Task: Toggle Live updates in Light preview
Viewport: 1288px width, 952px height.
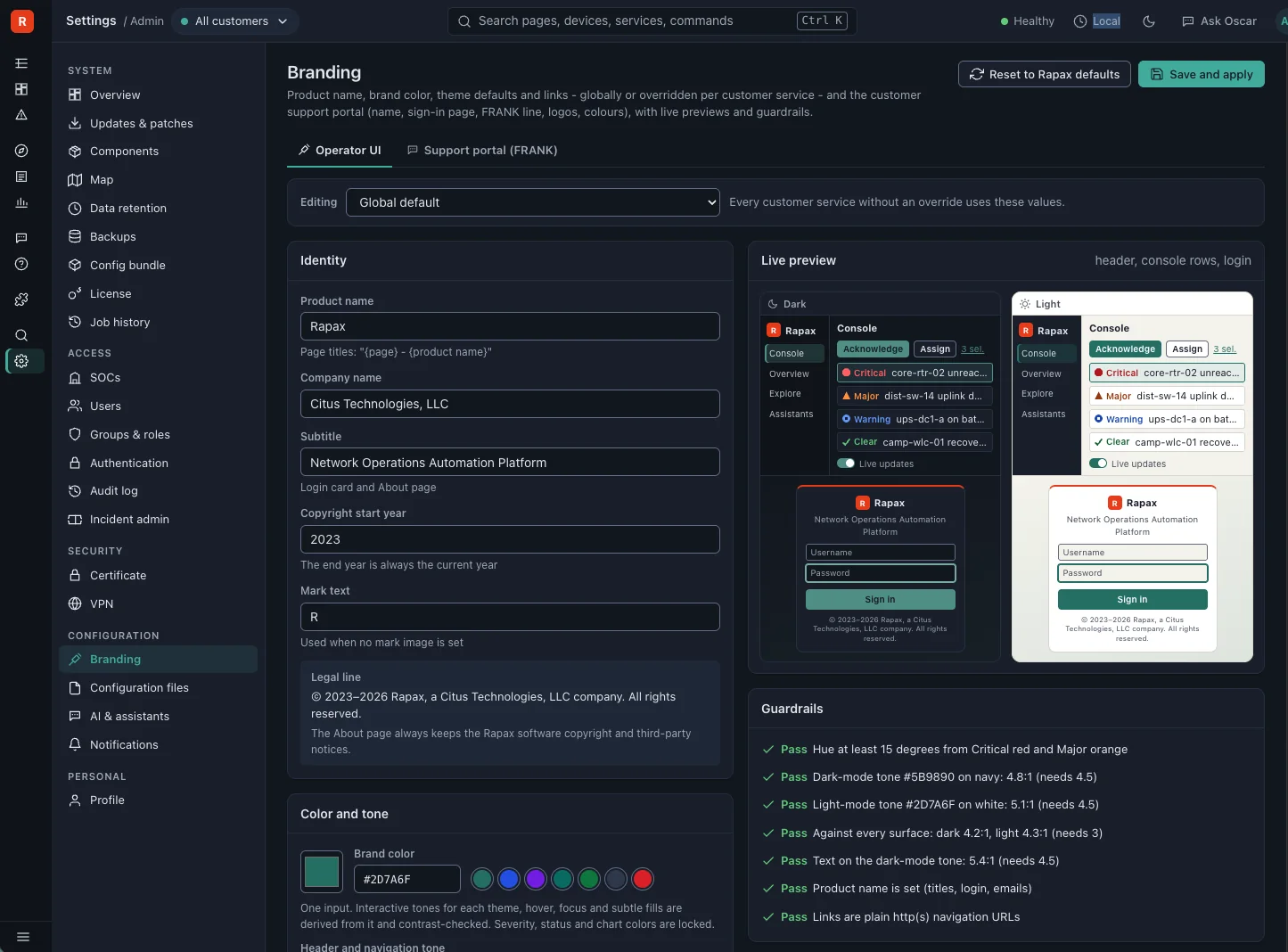Action: click(1098, 464)
